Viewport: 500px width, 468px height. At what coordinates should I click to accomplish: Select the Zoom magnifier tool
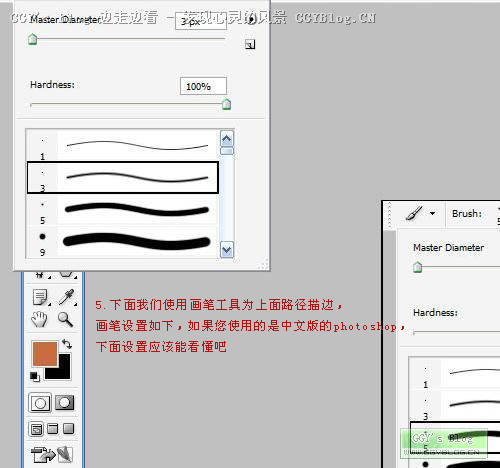pos(65,319)
